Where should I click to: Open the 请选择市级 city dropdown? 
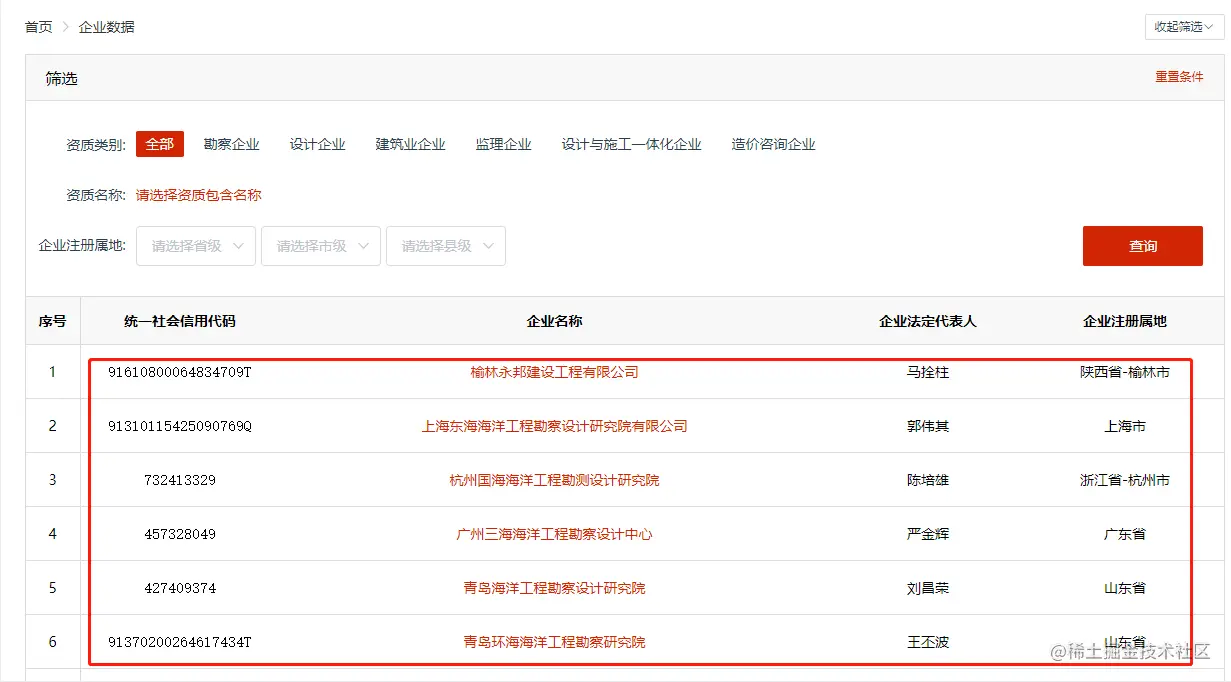(x=321, y=246)
